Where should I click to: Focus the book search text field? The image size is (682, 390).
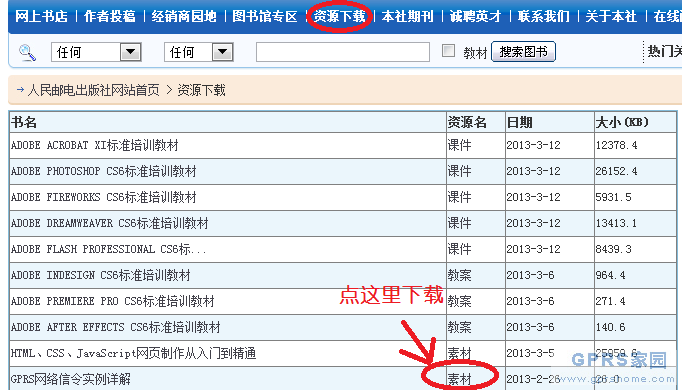click(x=343, y=52)
